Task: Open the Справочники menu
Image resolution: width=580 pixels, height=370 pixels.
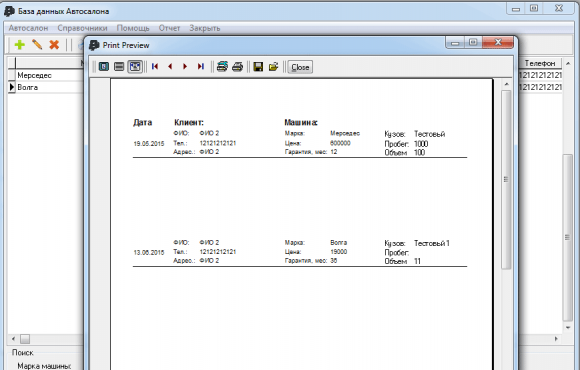Action: [x=82, y=28]
